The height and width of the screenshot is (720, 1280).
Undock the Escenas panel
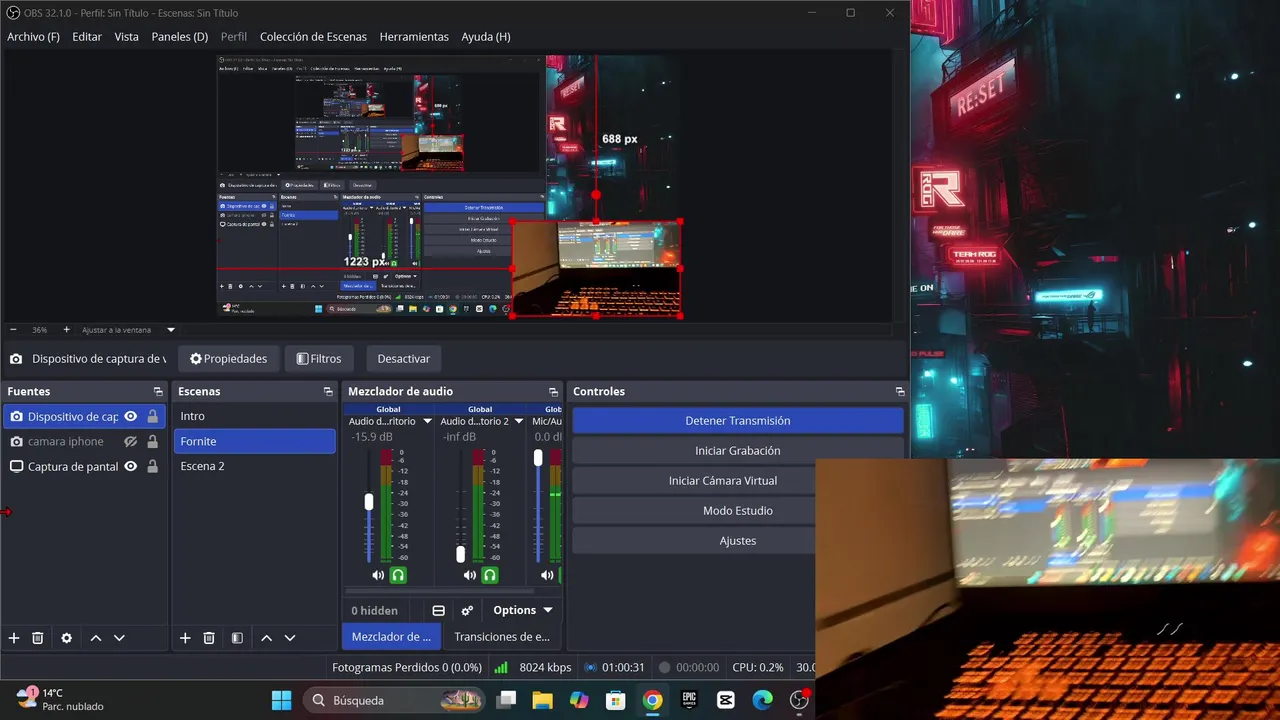coord(328,392)
